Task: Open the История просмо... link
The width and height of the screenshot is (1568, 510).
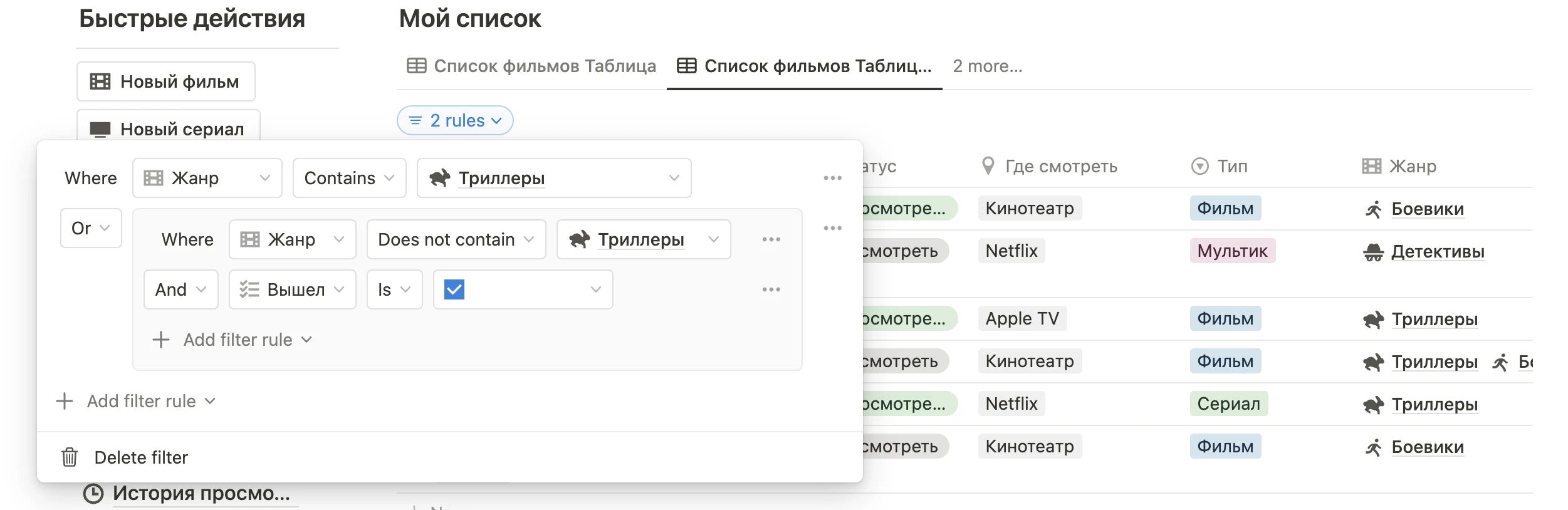Action: [x=201, y=494]
